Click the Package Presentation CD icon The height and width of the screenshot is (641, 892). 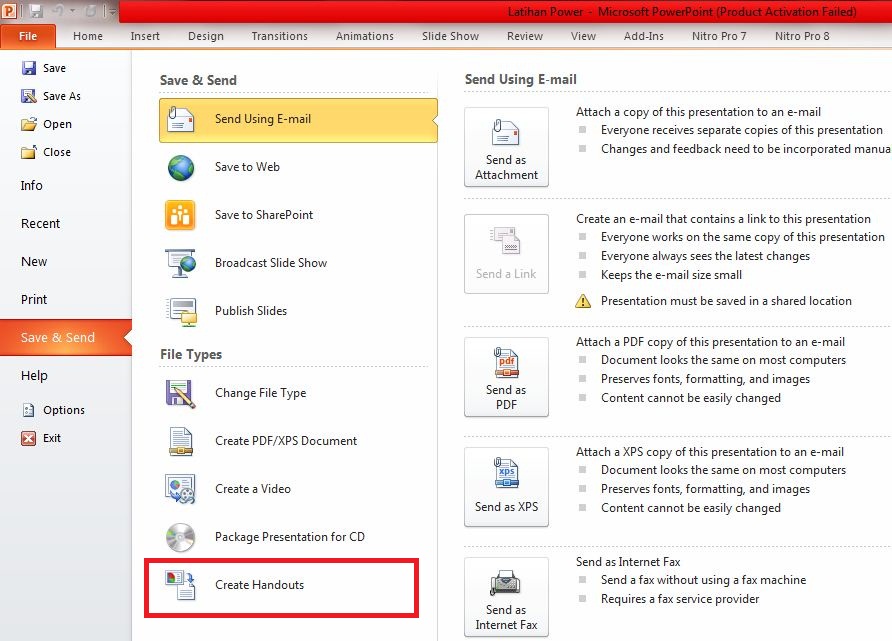[180, 537]
